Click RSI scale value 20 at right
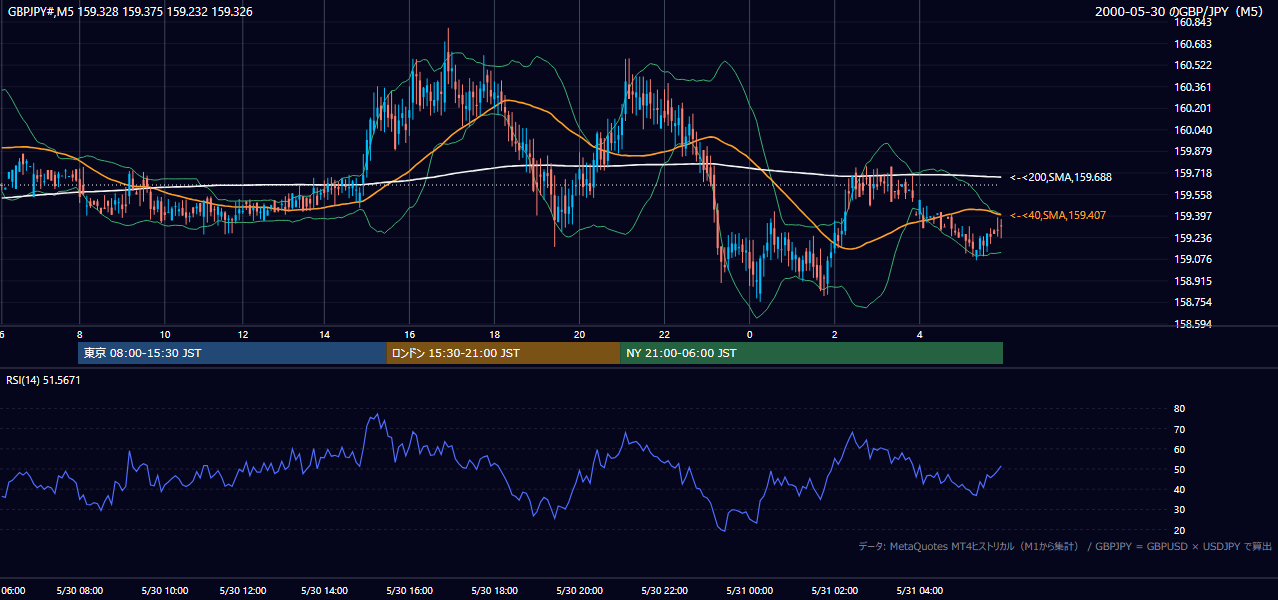 [1179, 530]
